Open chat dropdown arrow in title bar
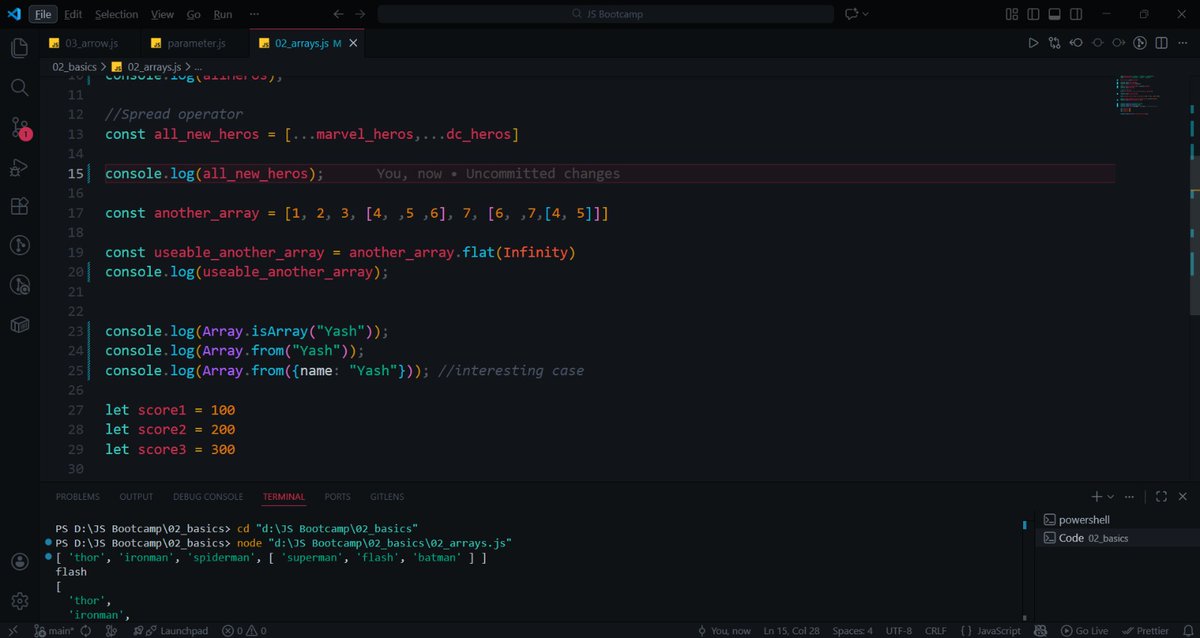The width and height of the screenshot is (1200, 638). [866, 14]
